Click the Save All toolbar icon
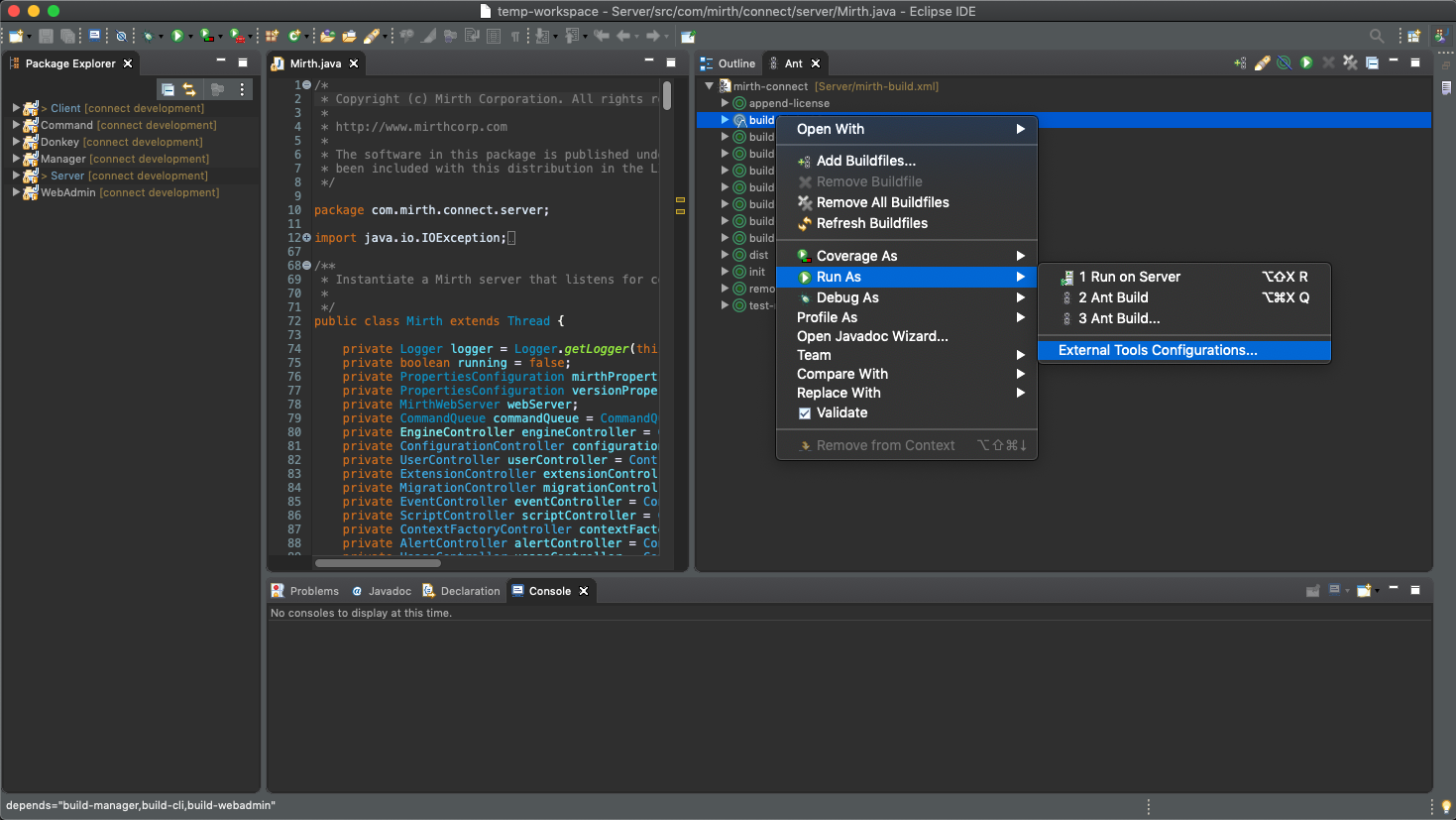The image size is (1456, 820). [x=66, y=36]
